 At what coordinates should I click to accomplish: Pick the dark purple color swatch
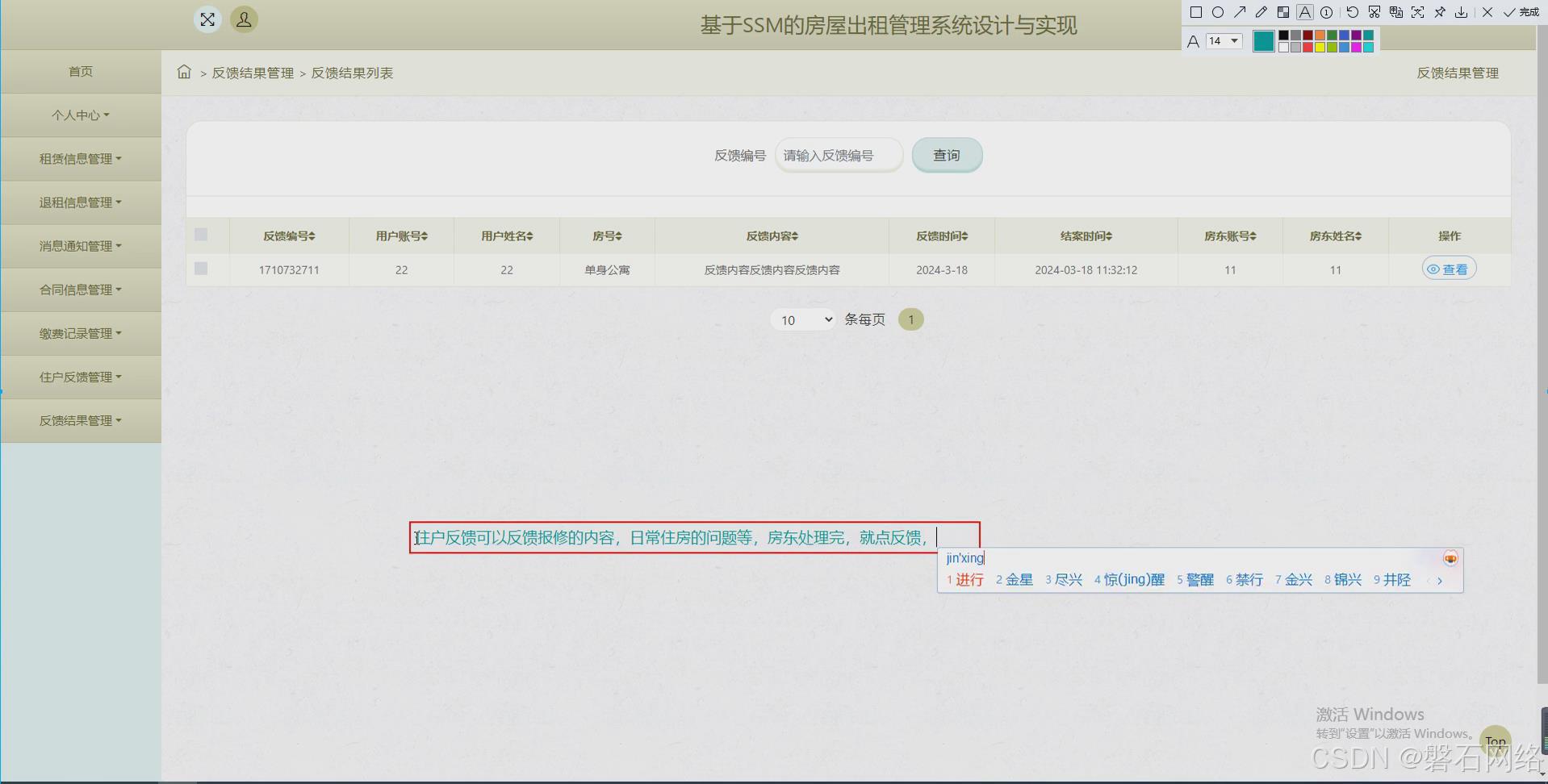1357,35
